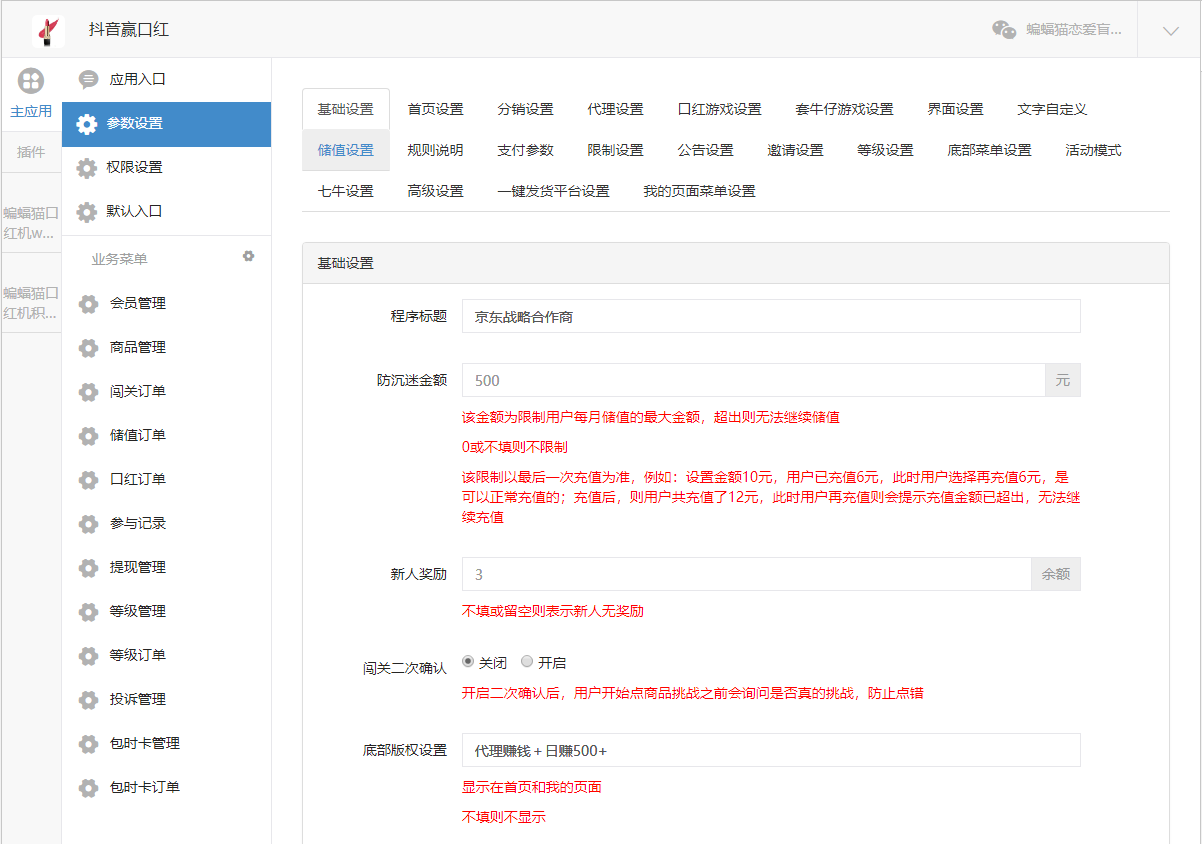Switch to 等级设置 tab
The image size is (1202, 844).
(x=885, y=150)
